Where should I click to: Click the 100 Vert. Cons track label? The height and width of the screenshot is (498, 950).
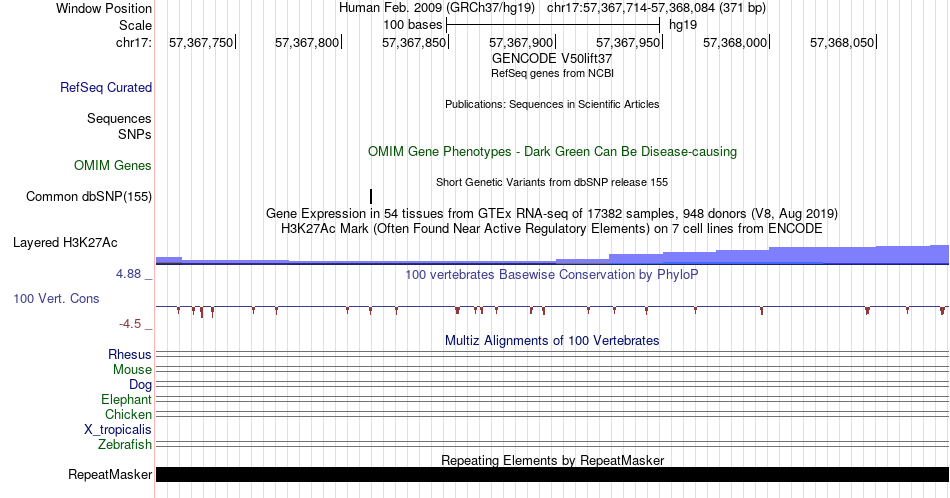(56, 298)
